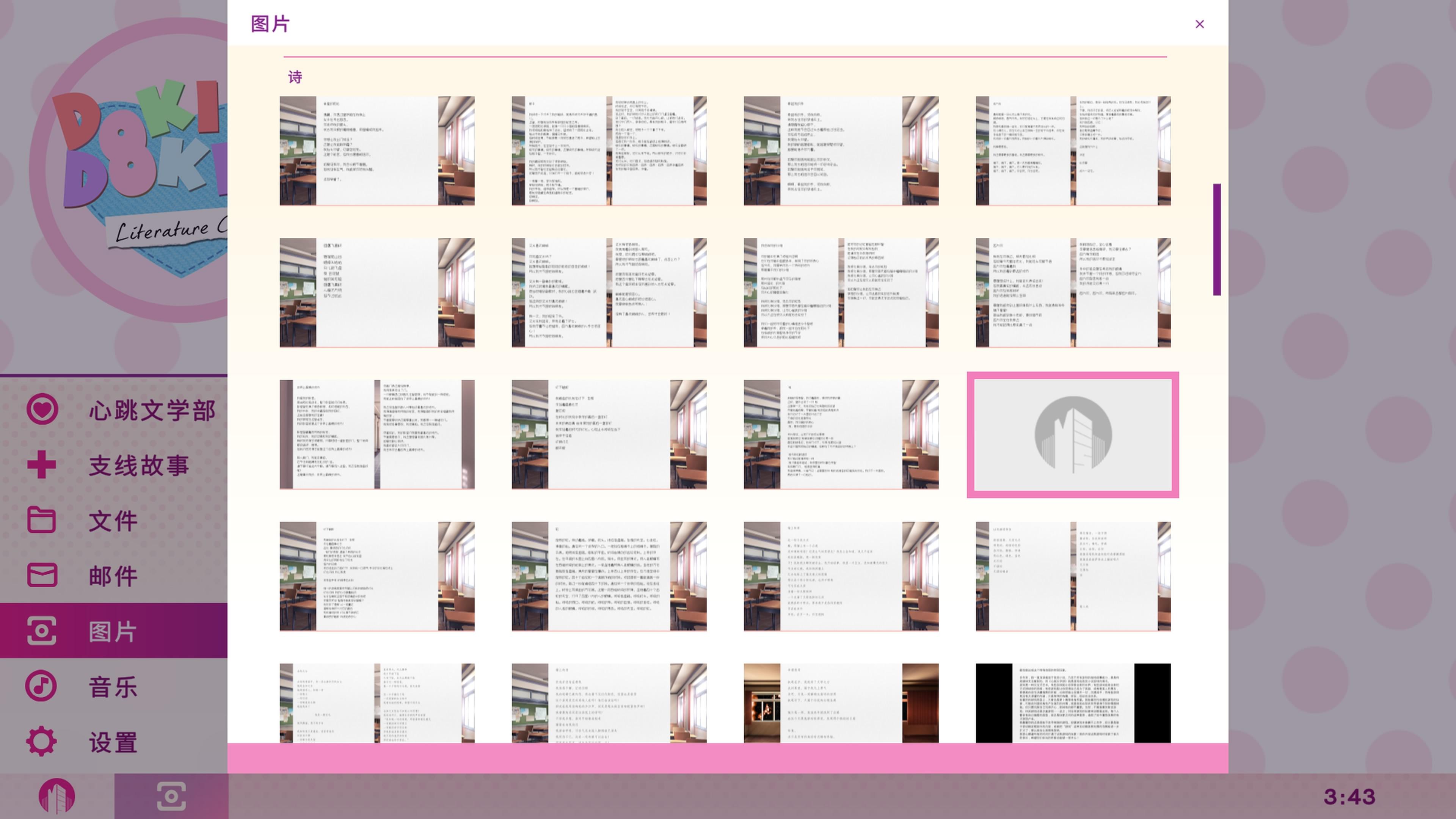Open the two-page thumbnail below the locked placeholder
The height and width of the screenshot is (819, 1456).
[x=1073, y=576]
